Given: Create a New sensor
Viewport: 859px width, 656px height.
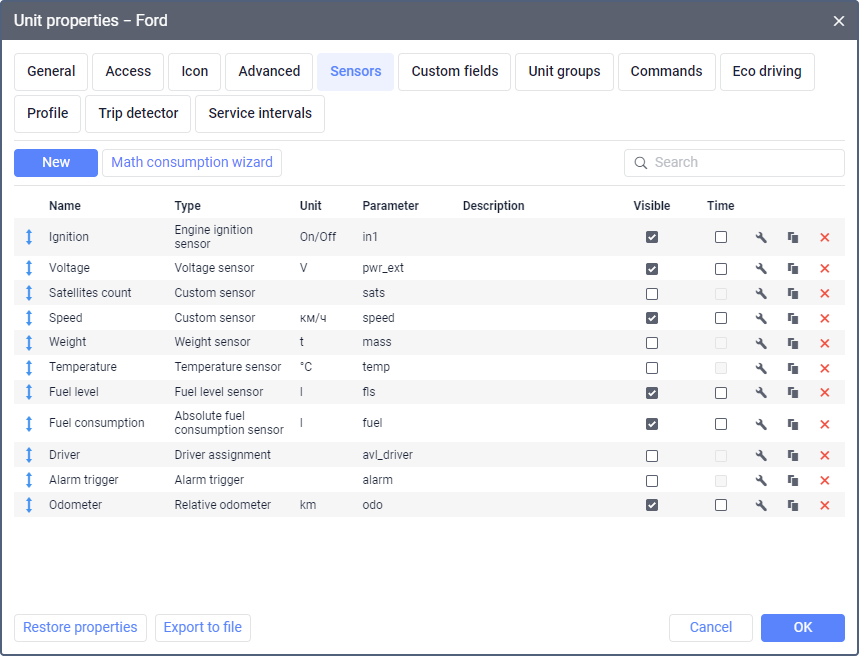Looking at the screenshot, I should [56, 163].
